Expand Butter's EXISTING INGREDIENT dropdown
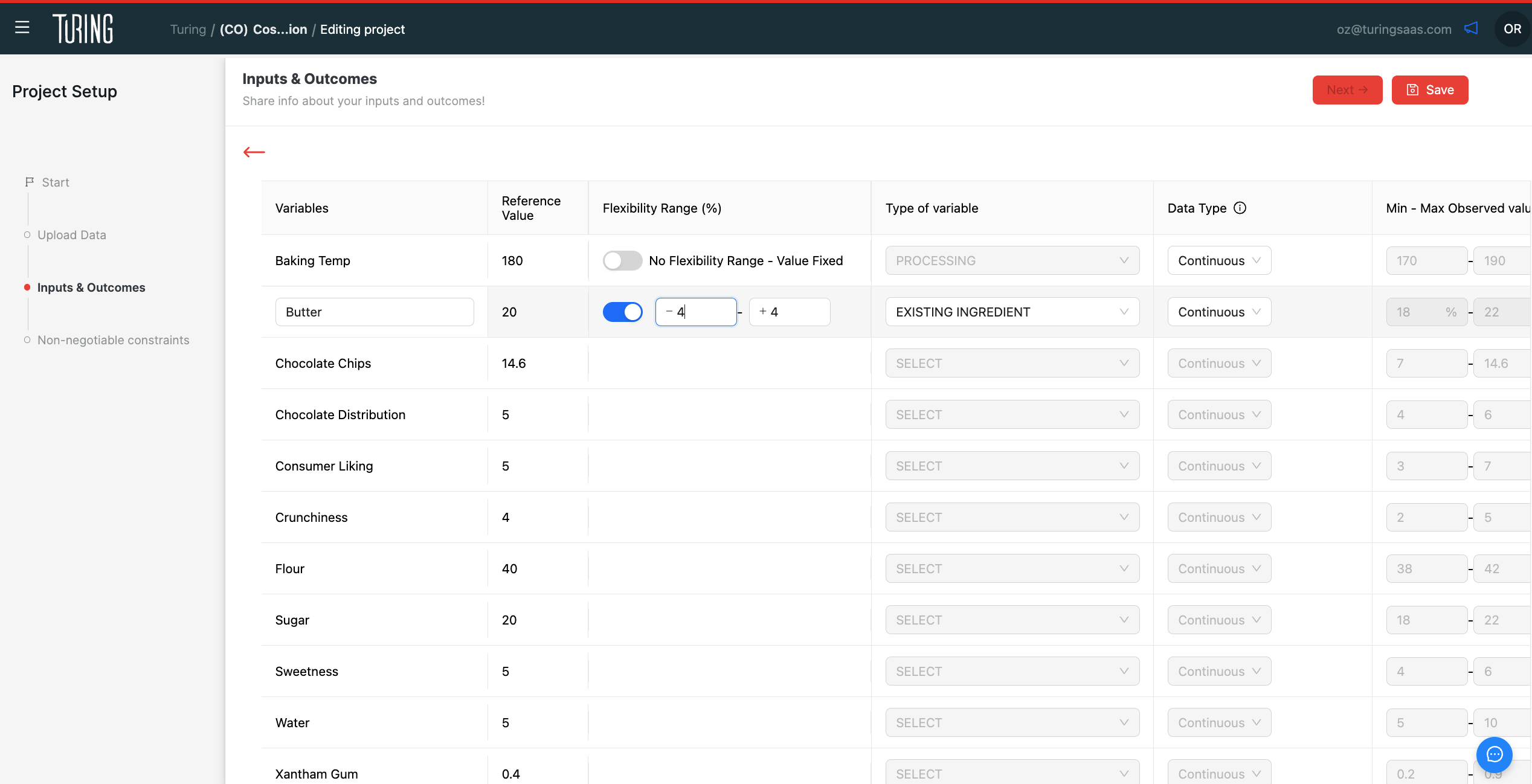The image size is (1532, 784). [x=1012, y=312]
